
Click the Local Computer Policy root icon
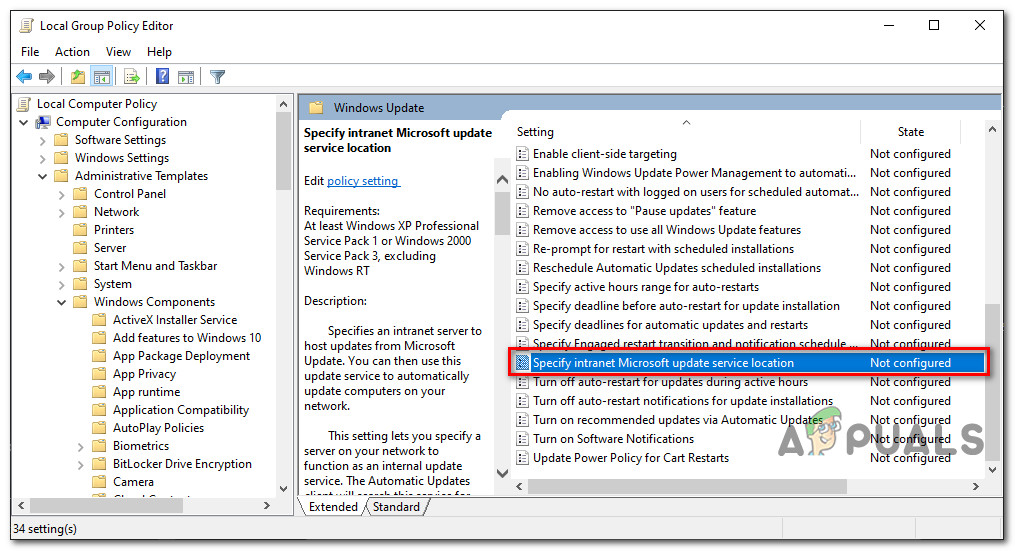tap(24, 104)
